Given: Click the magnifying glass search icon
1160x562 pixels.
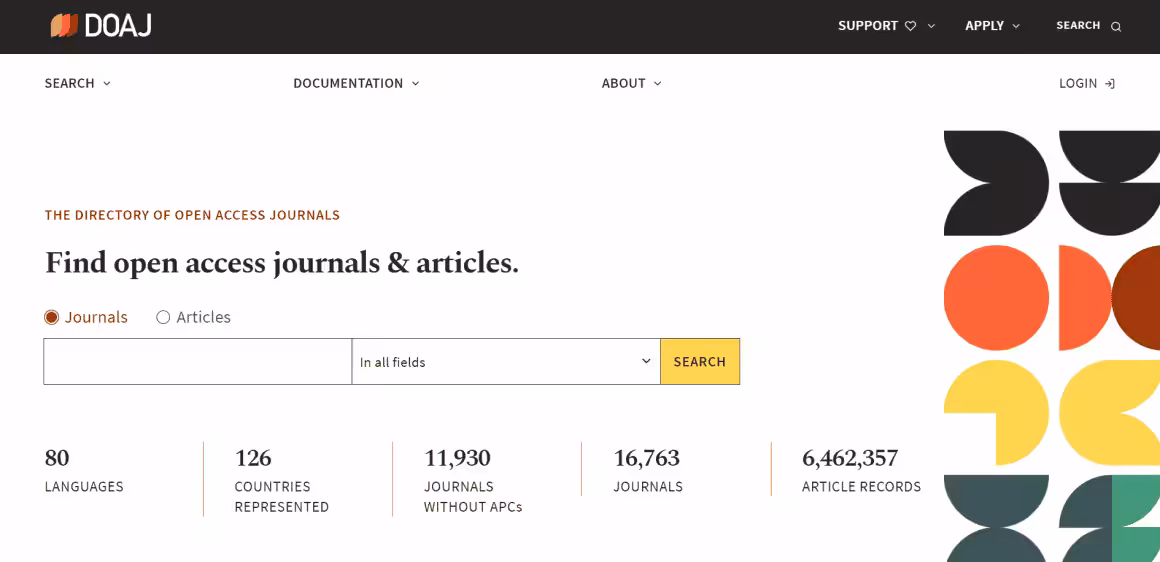Looking at the screenshot, I should 1116,27.
